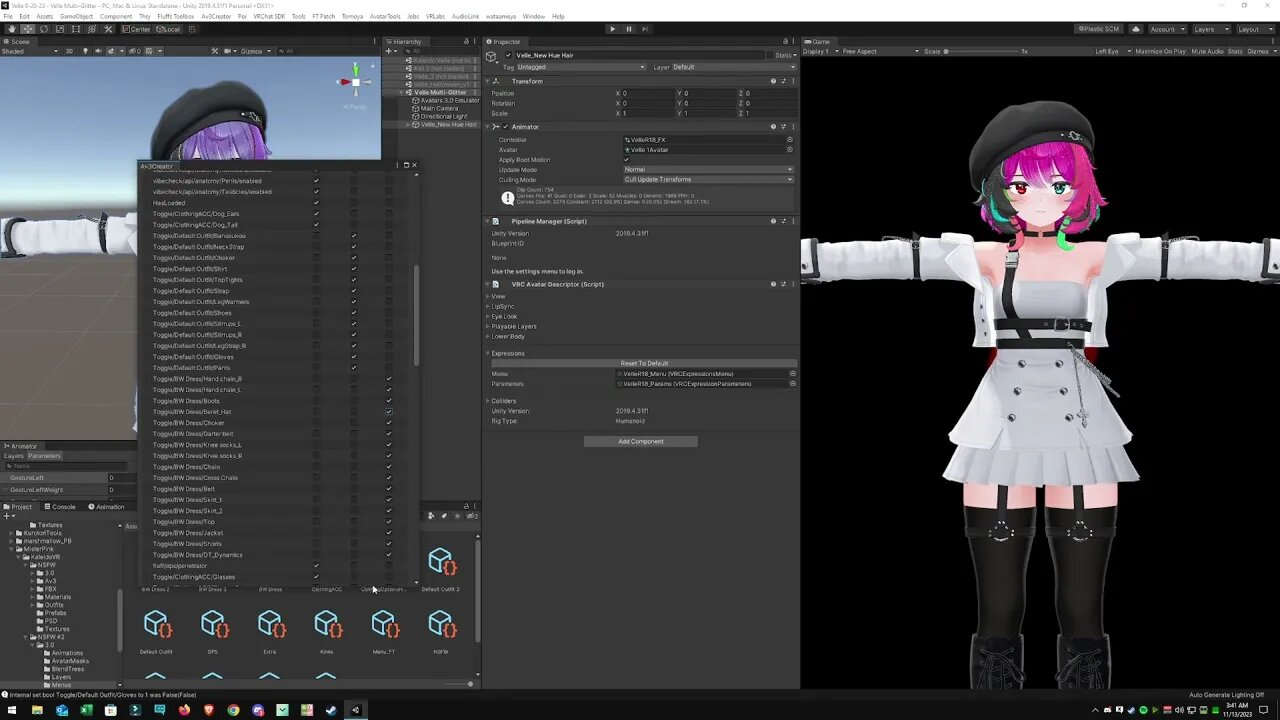Select the Outfits folder in Project tree

[55, 605]
